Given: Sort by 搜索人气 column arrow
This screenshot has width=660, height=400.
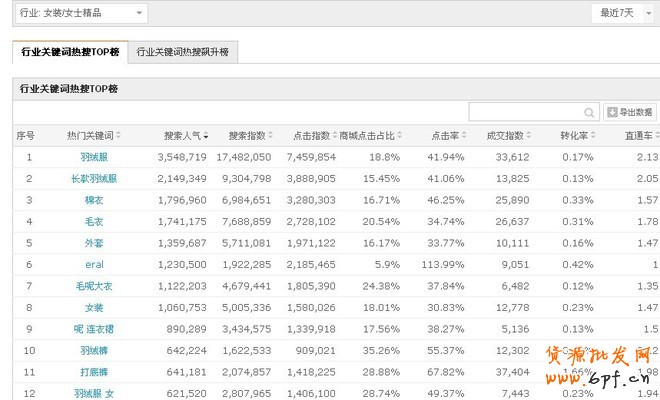Looking at the screenshot, I should pos(206,136).
